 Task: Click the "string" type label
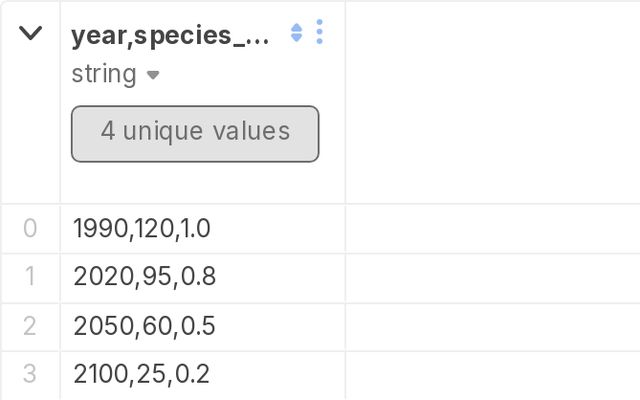(104, 74)
